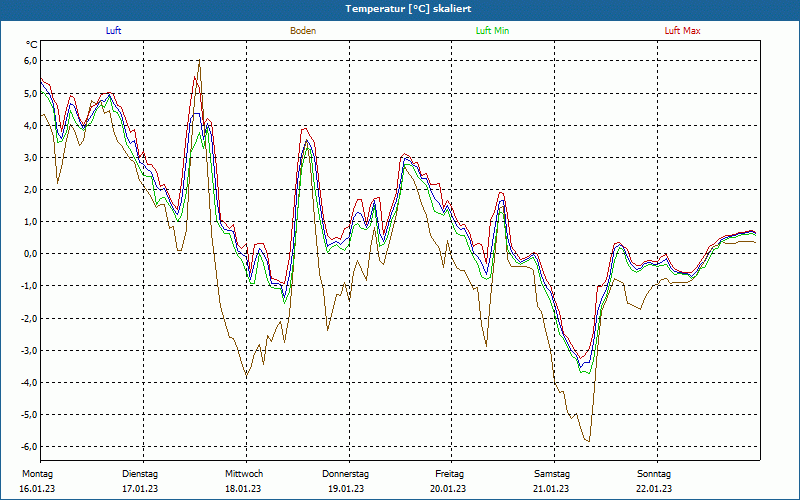Select the Luft Max legend entry
Image resolution: width=800 pixels, height=500 pixels.
click(x=683, y=31)
